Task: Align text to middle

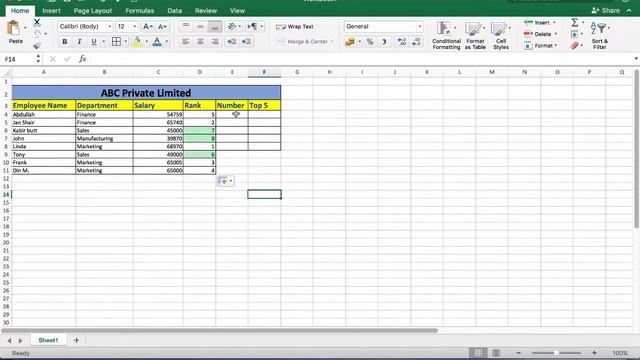Action: pyautogui.click(x=200, y=27)
